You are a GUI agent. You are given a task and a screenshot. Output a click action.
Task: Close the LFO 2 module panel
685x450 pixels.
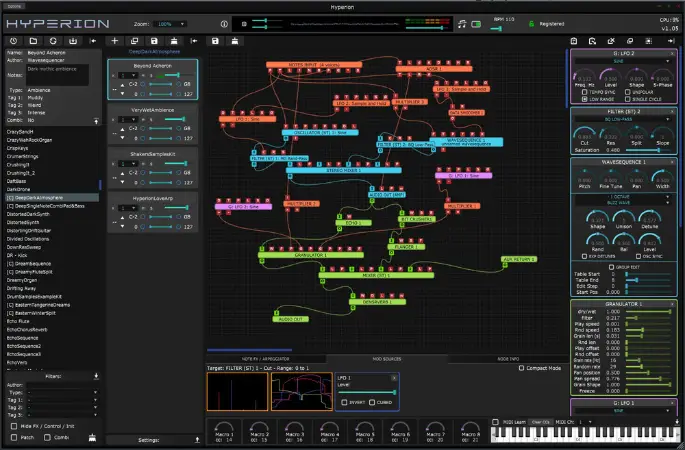pyautogui.click(x=672, y=51)
